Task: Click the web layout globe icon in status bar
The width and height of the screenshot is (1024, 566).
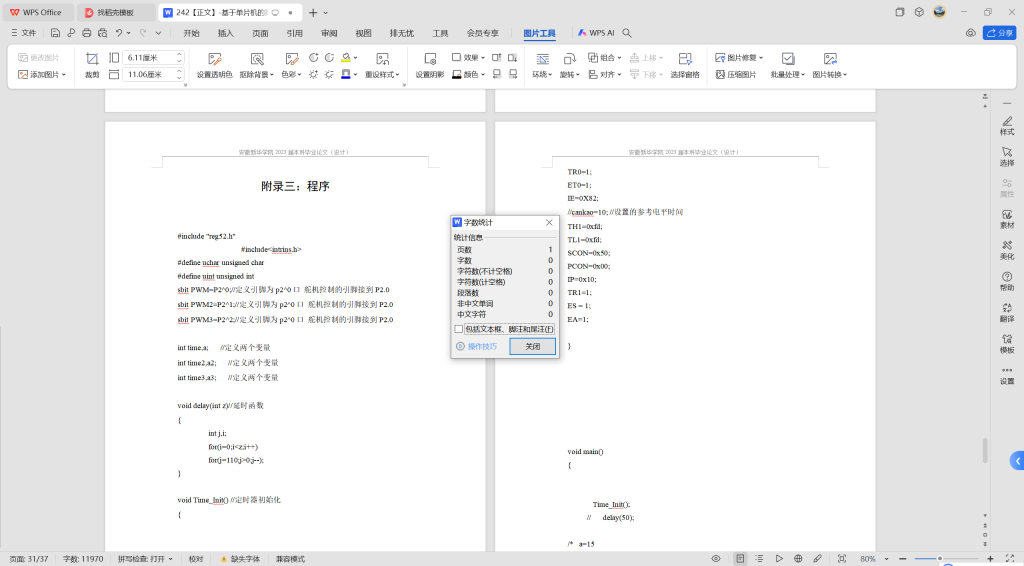Action: click(798, 559)
